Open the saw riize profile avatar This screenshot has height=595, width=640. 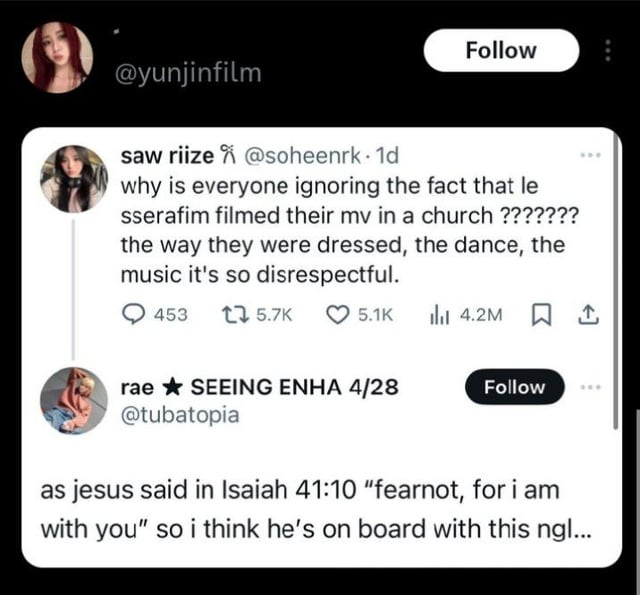pyautogui.click(x=74, y=178)
